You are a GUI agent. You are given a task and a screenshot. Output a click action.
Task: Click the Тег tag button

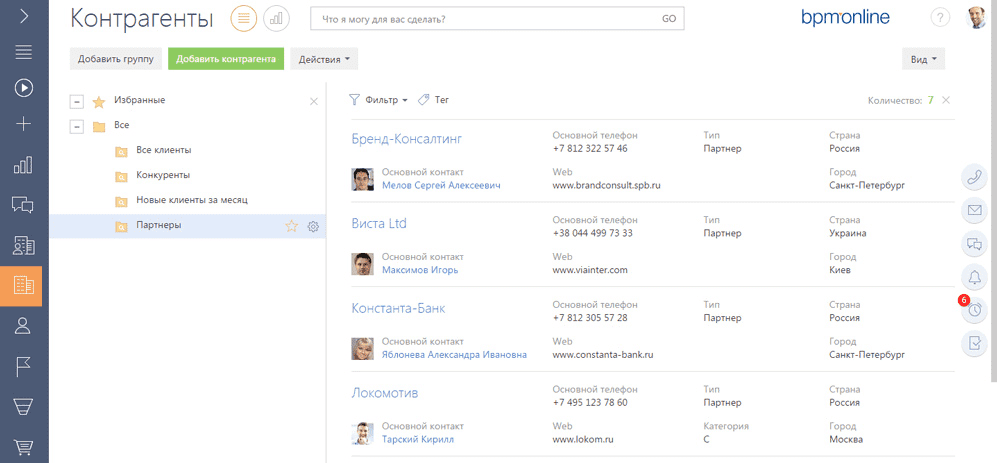tap(434, 100)
